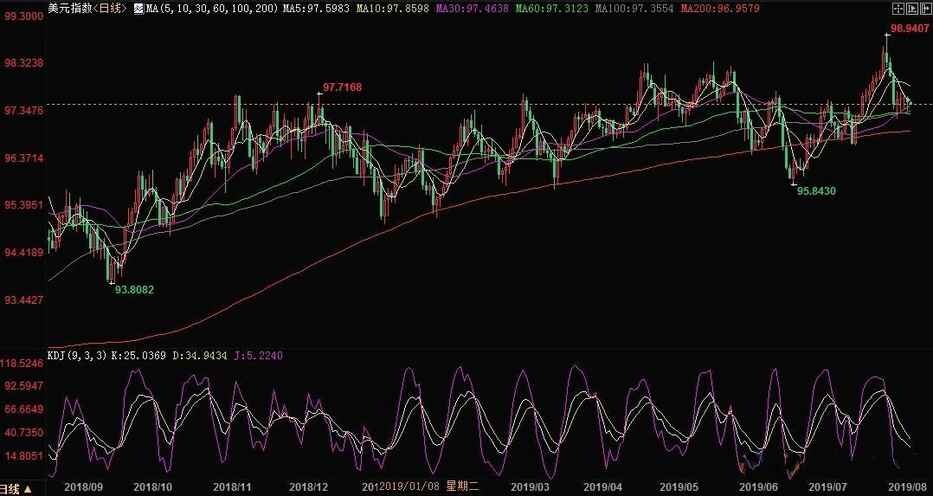Click the 95.8430 low price label

[x=816, y=189]
